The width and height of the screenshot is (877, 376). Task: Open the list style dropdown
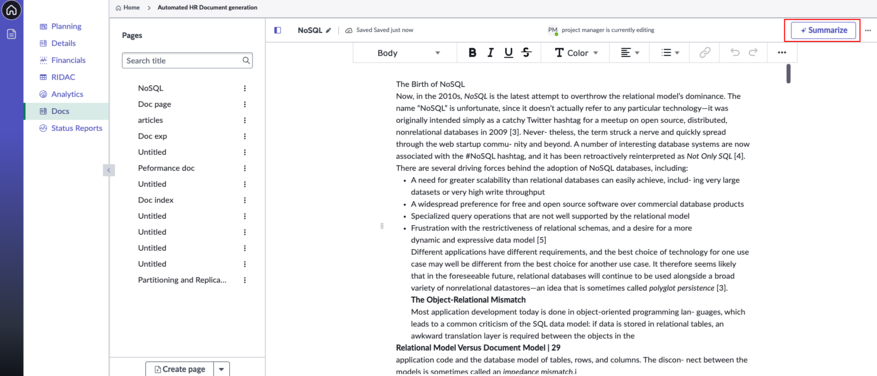(669, 53)
